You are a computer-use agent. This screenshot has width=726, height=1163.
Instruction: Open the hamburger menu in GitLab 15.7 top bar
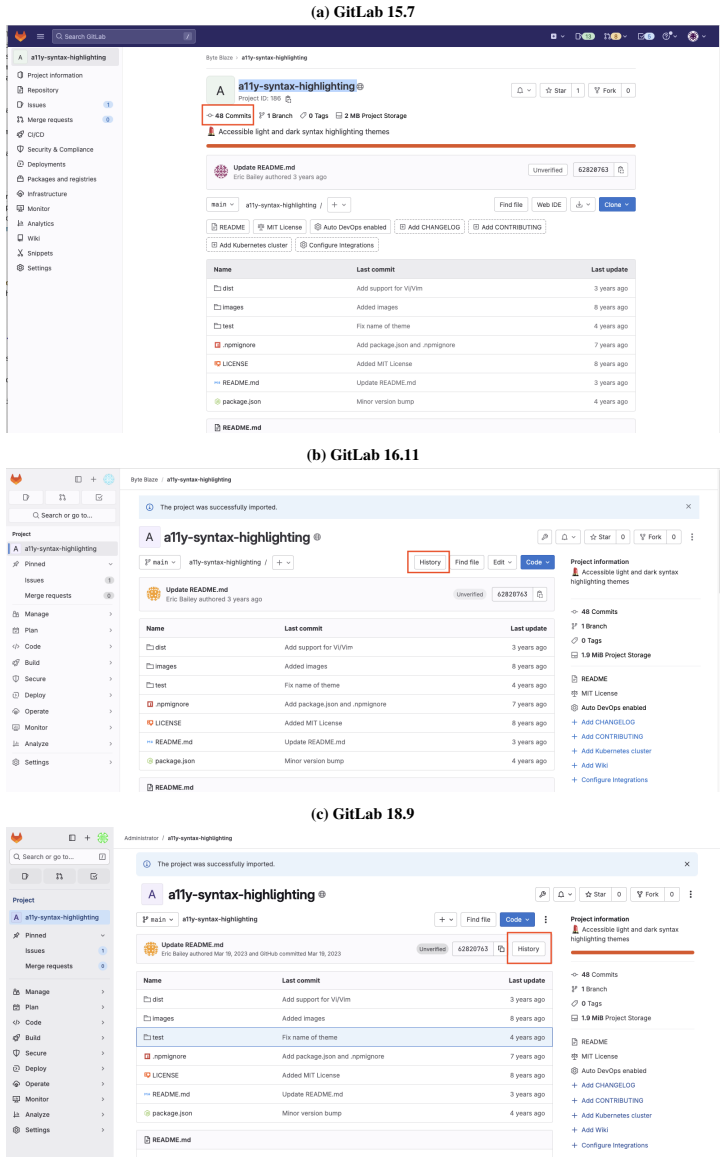tap(40, 36)
